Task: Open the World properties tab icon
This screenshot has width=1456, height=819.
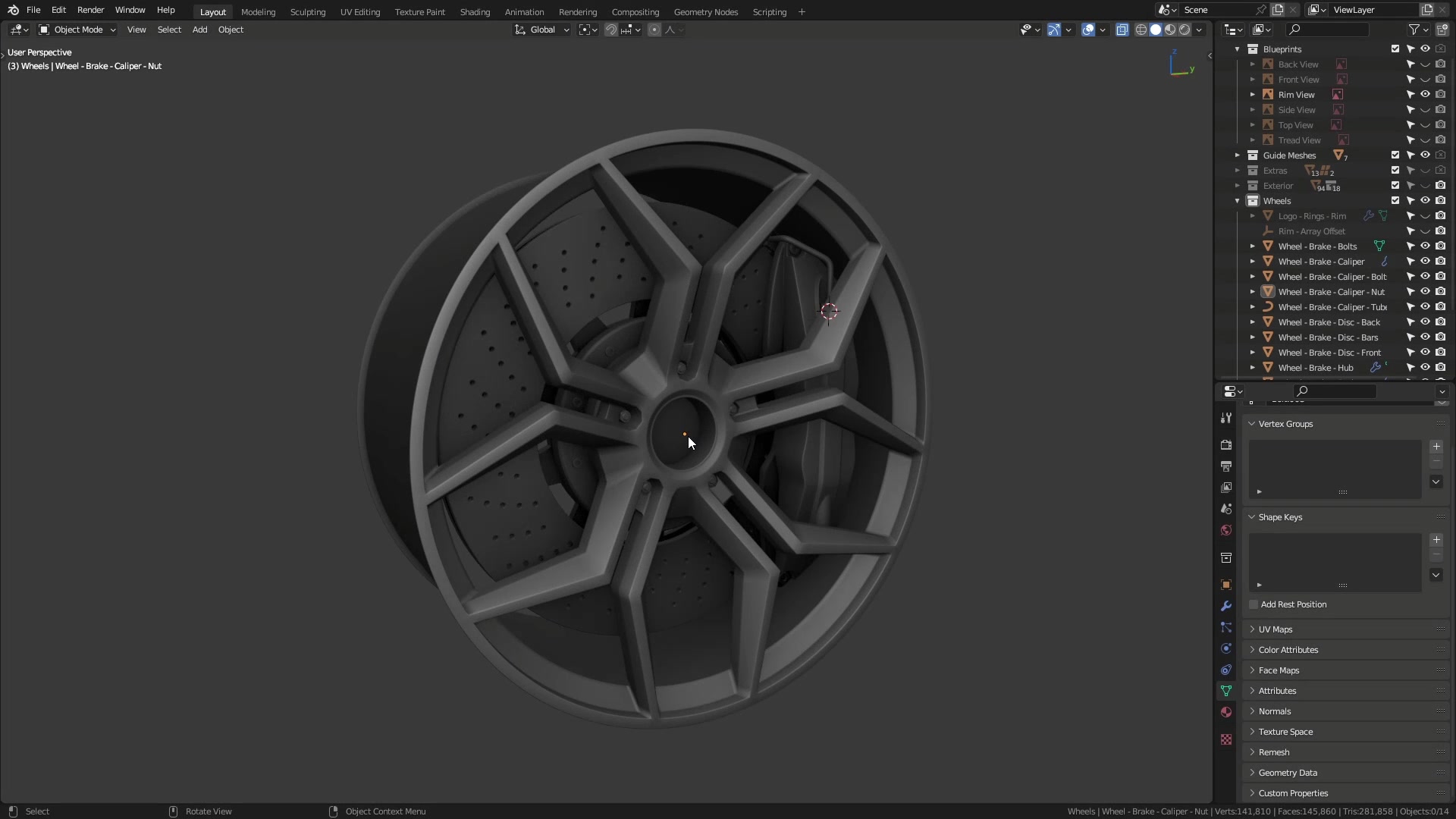Action: [x=1226, y=530]
